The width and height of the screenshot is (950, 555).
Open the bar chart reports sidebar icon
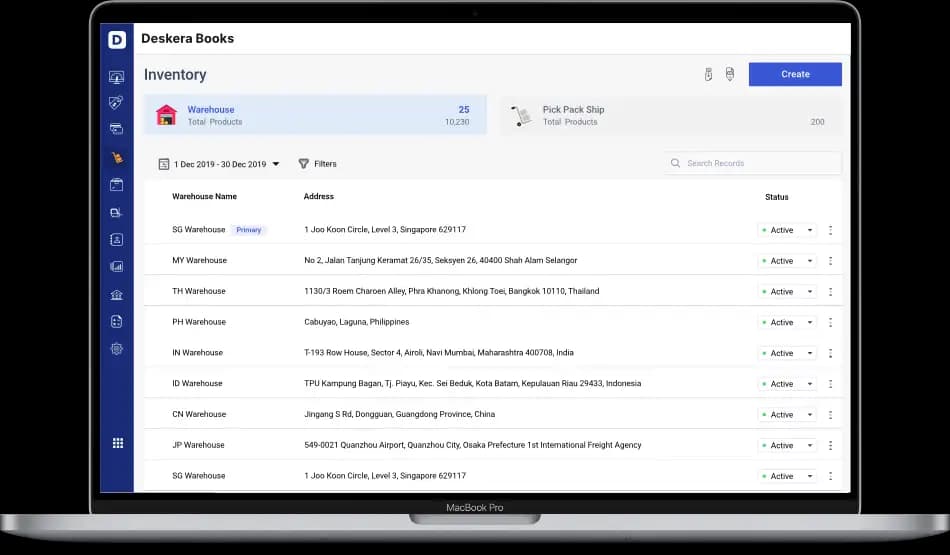(116, 267)
